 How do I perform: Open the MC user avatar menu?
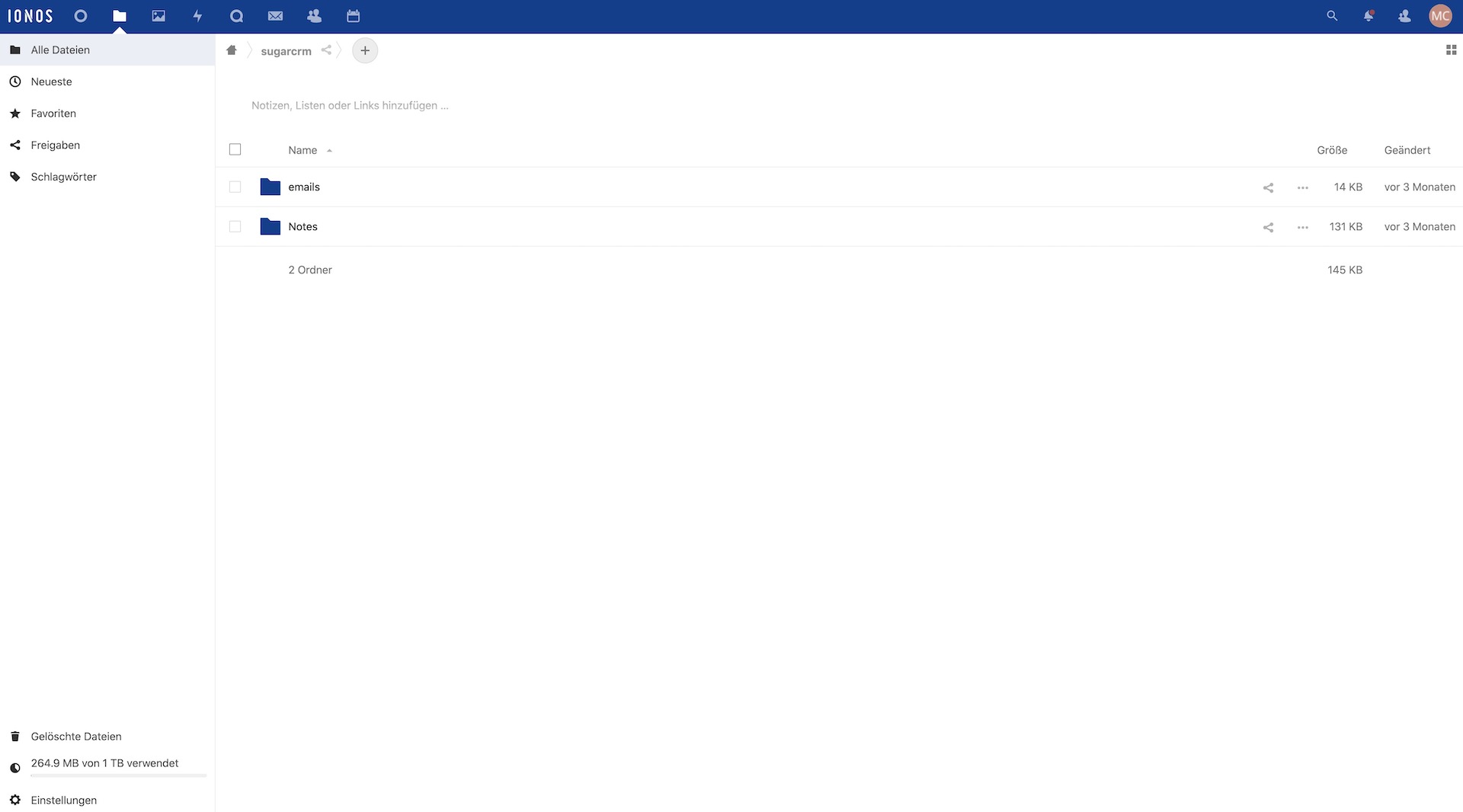pos(1440,16)
